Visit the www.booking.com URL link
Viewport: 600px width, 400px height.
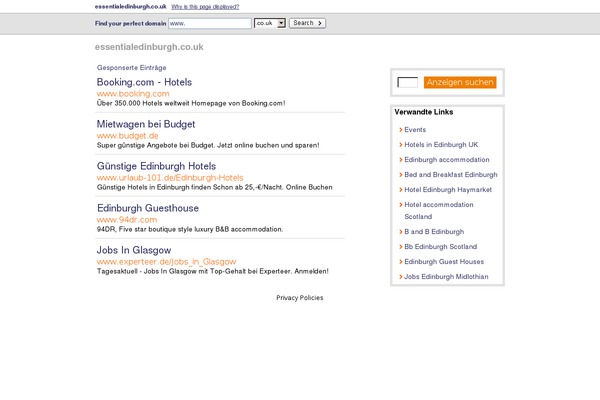pyautogui.click(x=133, y=94)
